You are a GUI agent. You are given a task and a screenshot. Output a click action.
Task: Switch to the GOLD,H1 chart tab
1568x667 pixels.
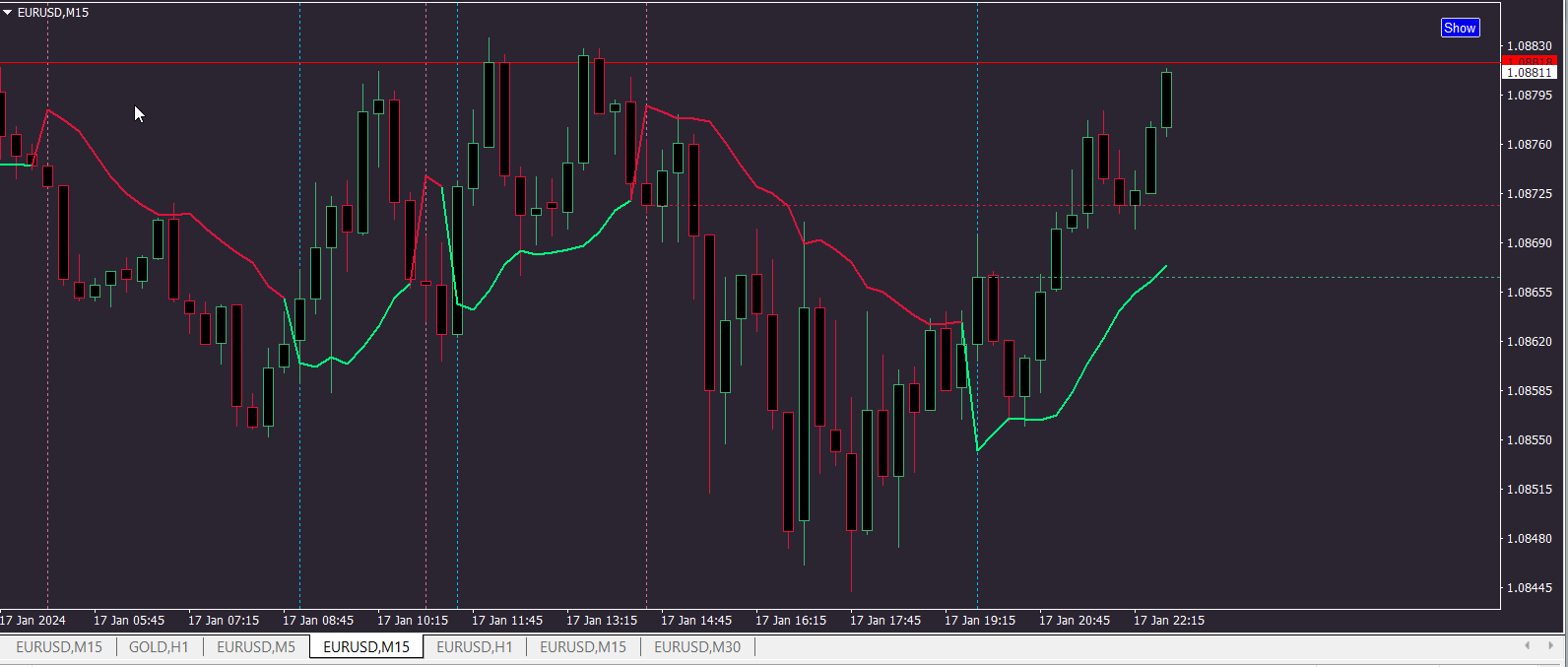(159, 646)
